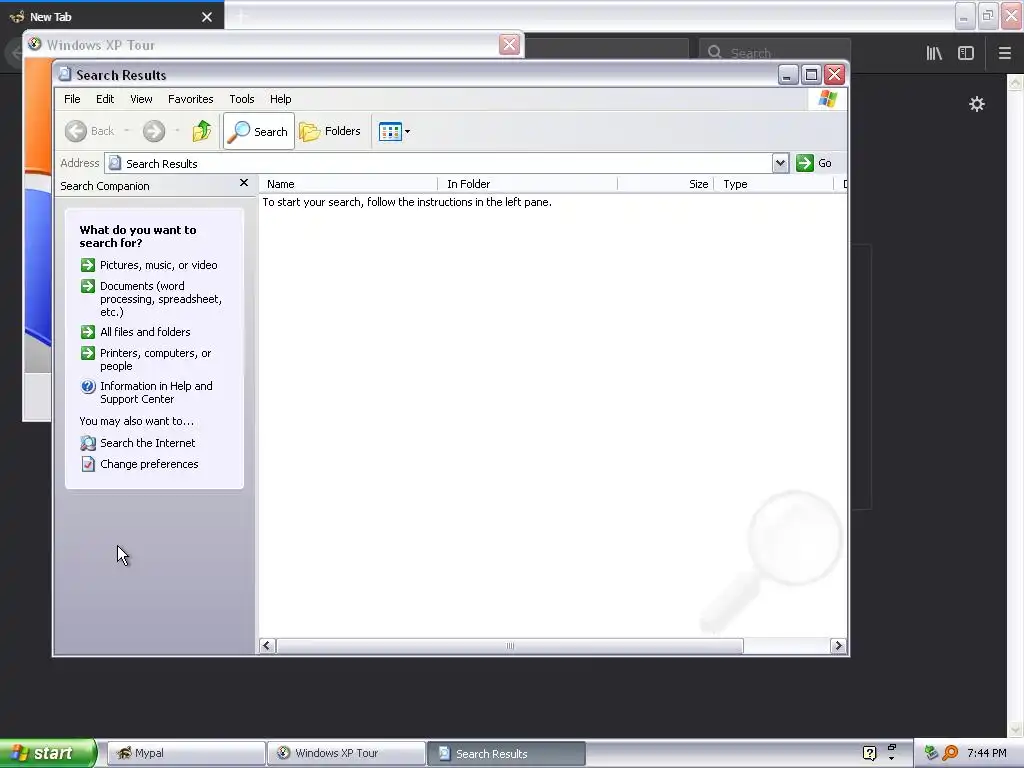Click the Forward arrow toolbar icon
This screenshot has width=1024, height=768.
tap(154, 131)
